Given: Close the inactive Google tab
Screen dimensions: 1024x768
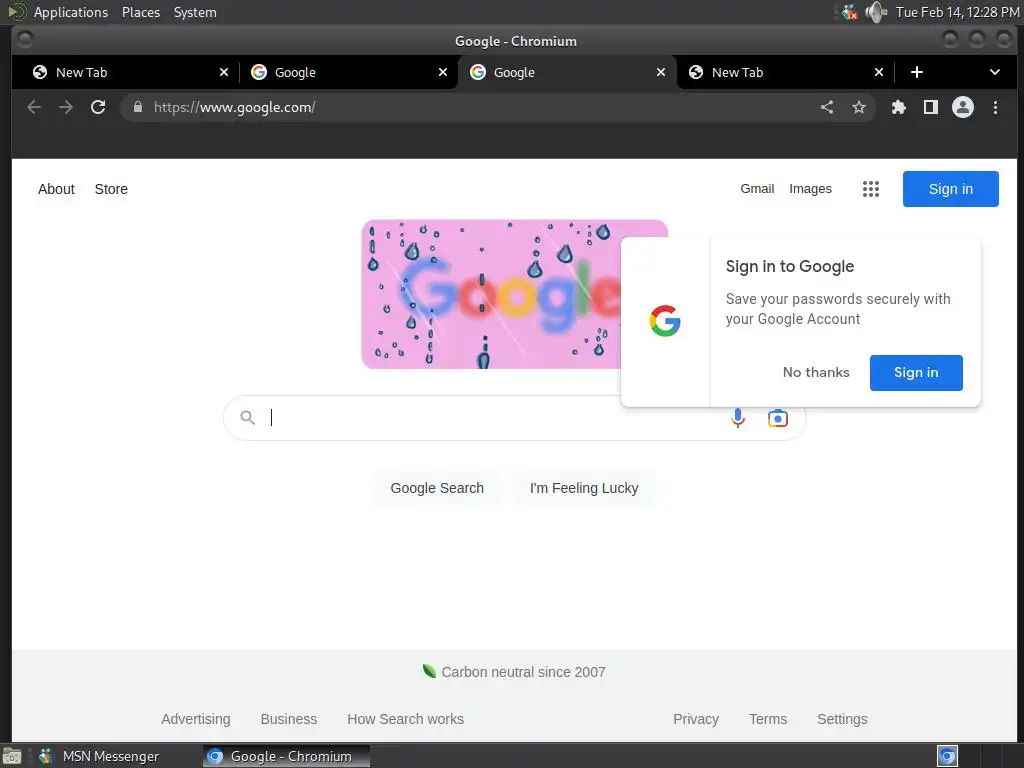Looking at the screenshot, I should point(443,72).
